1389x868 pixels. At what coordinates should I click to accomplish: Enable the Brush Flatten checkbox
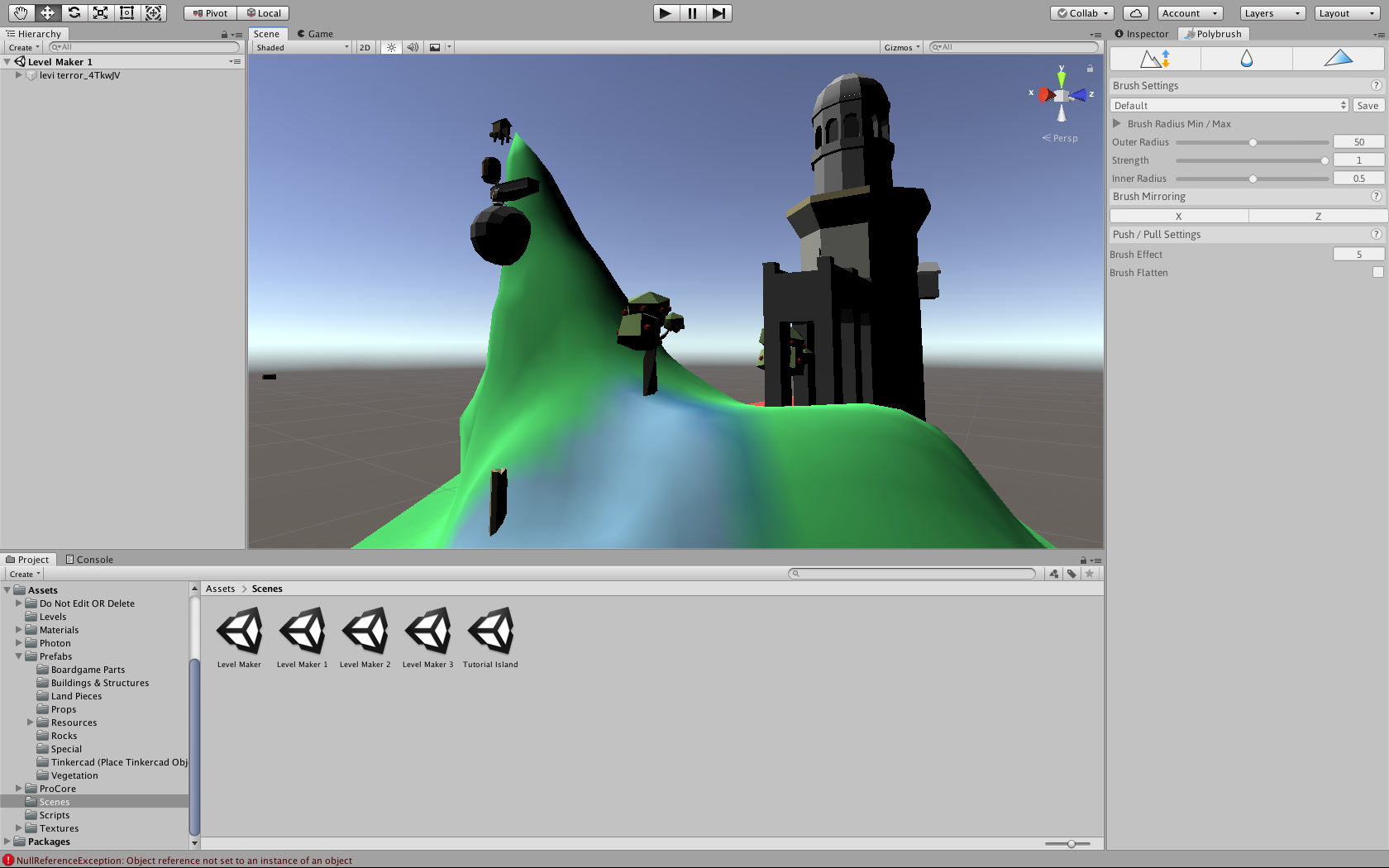pos(1377,273)
